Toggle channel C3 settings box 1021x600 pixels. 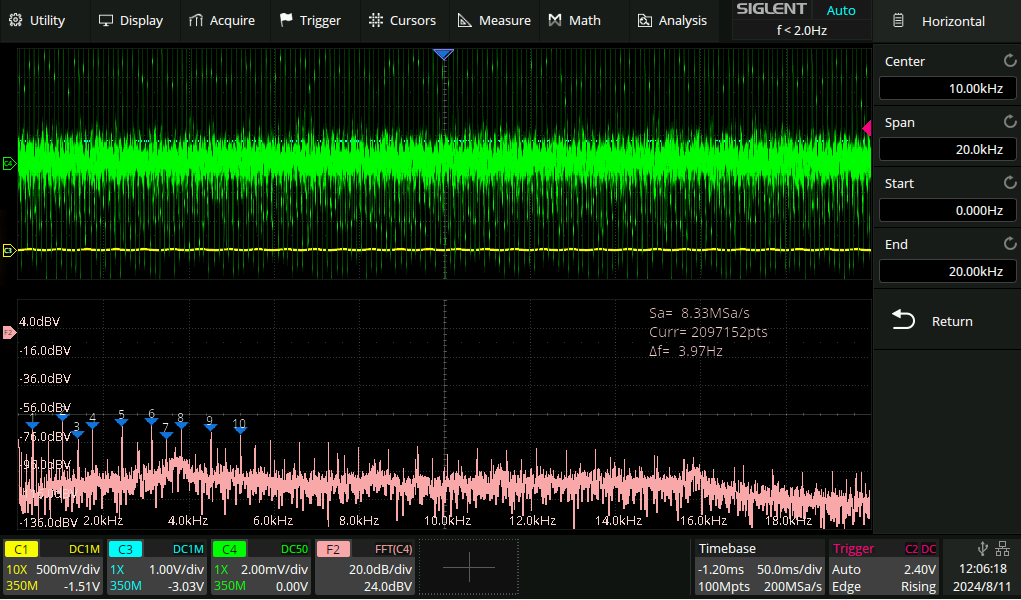pos(157,568)
